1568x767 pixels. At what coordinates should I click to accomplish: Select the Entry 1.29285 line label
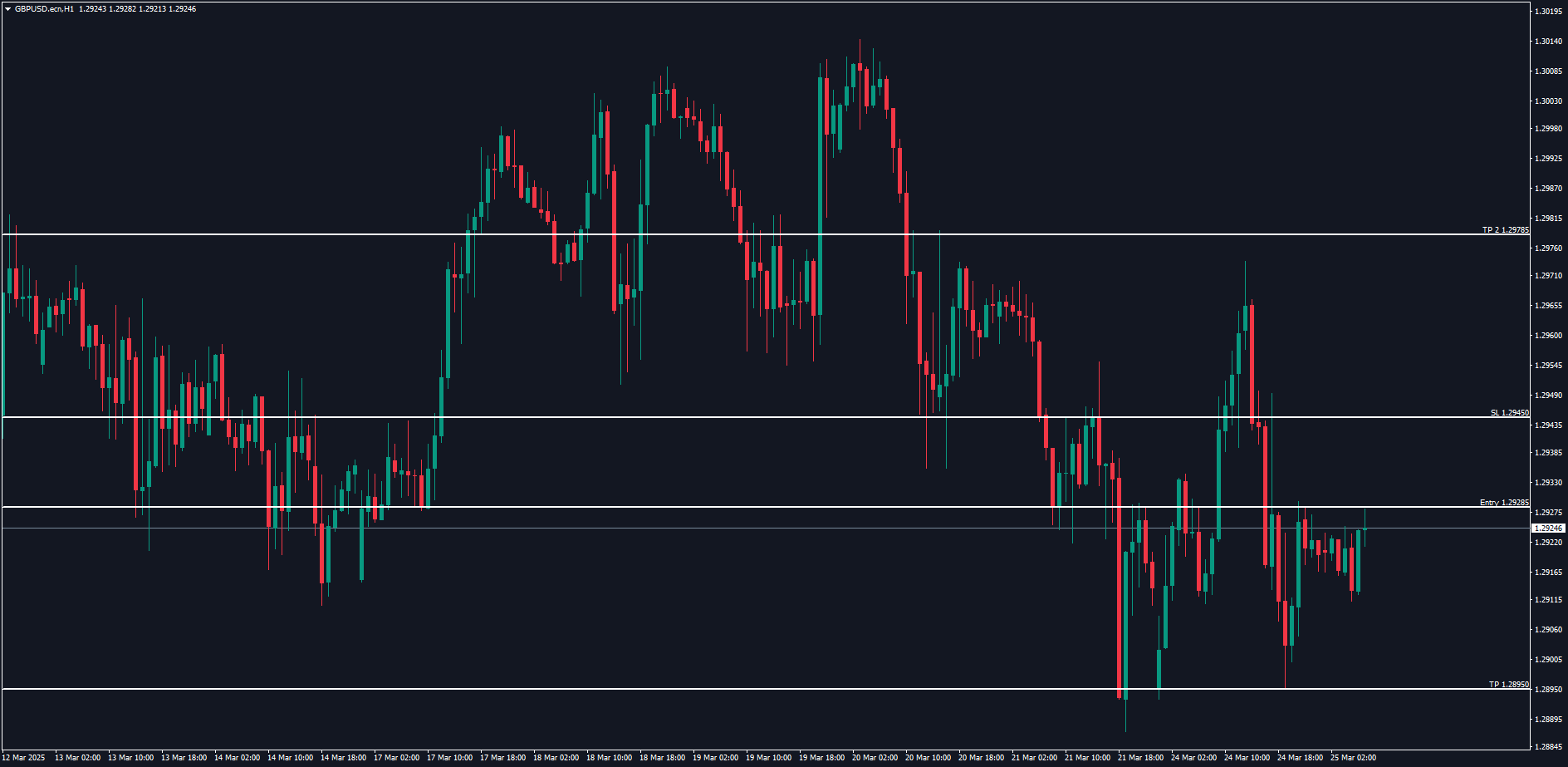(x=1503, y=503)
